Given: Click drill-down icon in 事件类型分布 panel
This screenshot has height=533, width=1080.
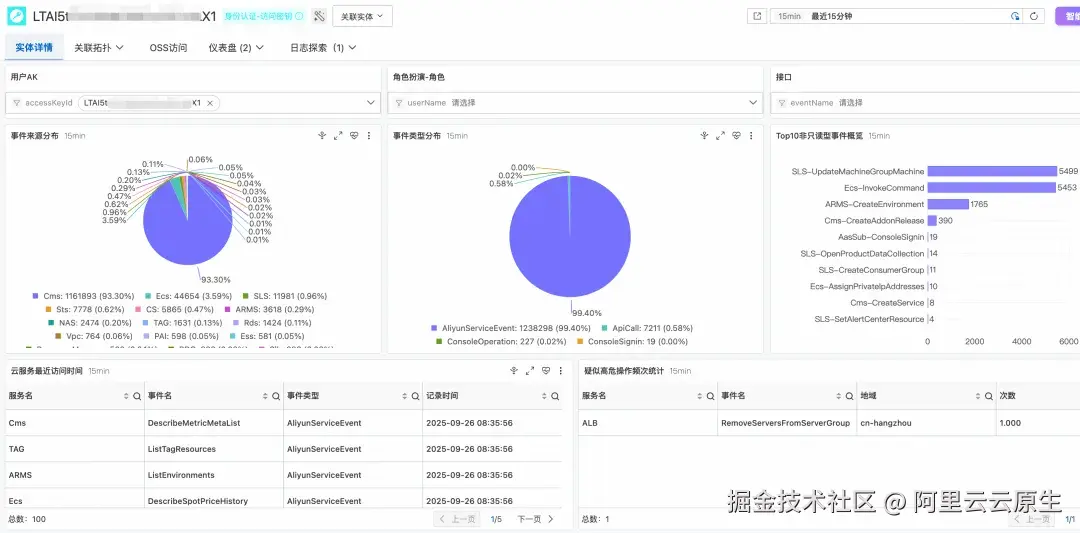Looking at the screenshot, I should (704, 136).
